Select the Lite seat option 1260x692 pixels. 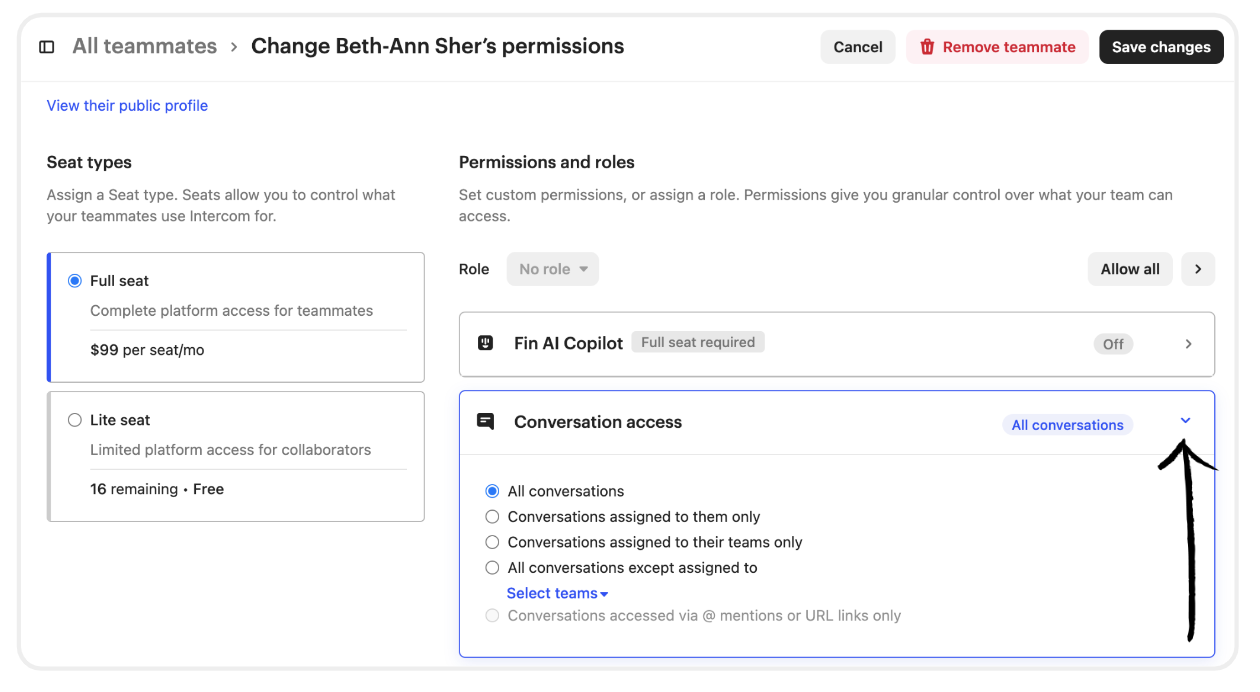(x=75, y=420)
